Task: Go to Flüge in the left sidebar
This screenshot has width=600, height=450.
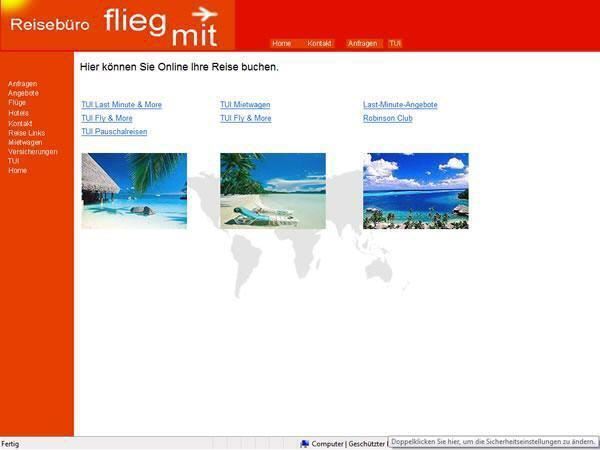Action: [x=17, y=103]
